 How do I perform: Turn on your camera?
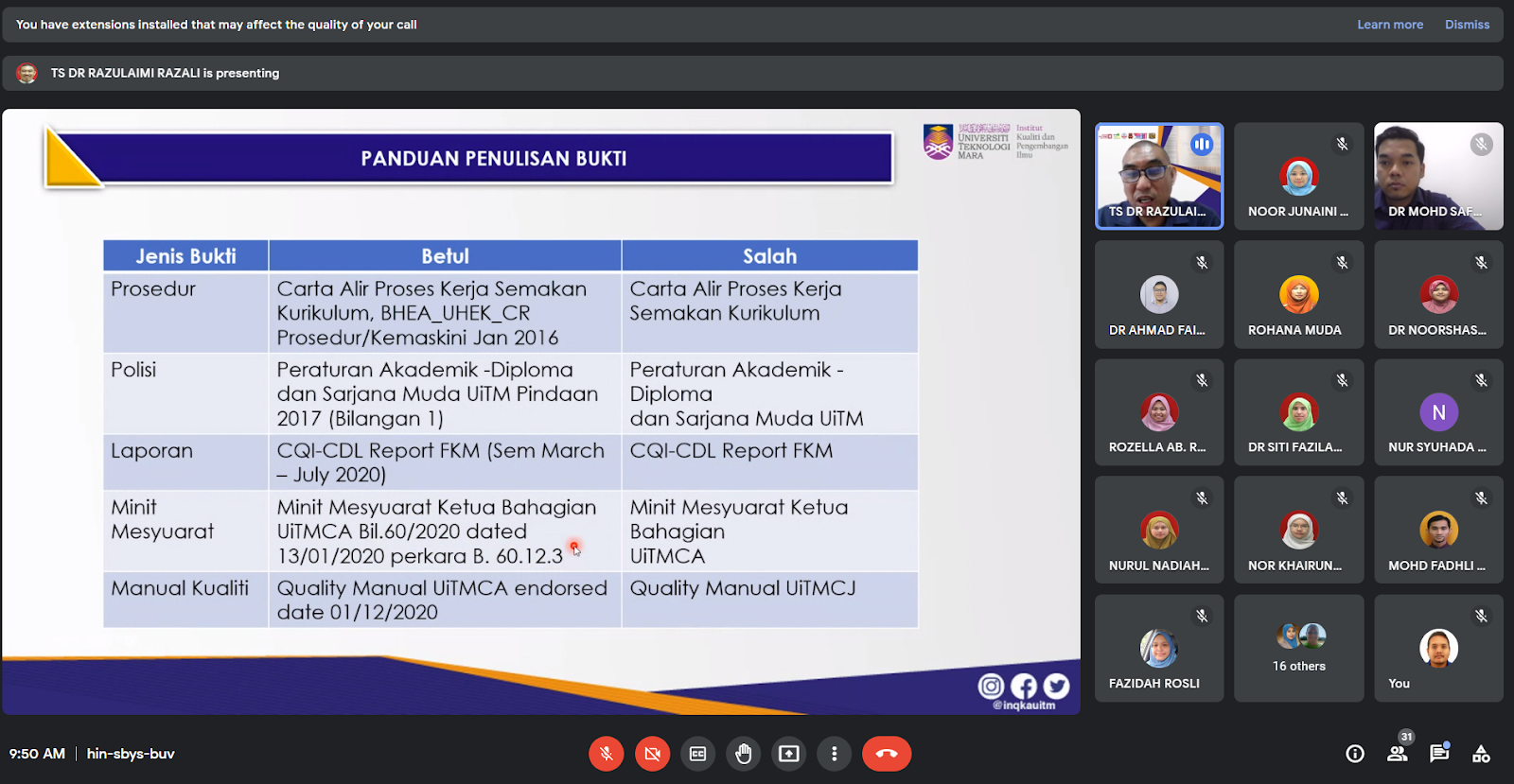(652, 754)
